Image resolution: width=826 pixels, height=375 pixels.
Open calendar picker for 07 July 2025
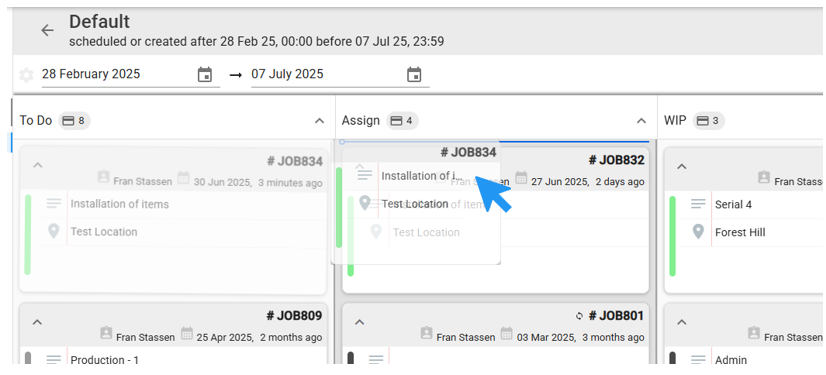click(x=414, y=74)
